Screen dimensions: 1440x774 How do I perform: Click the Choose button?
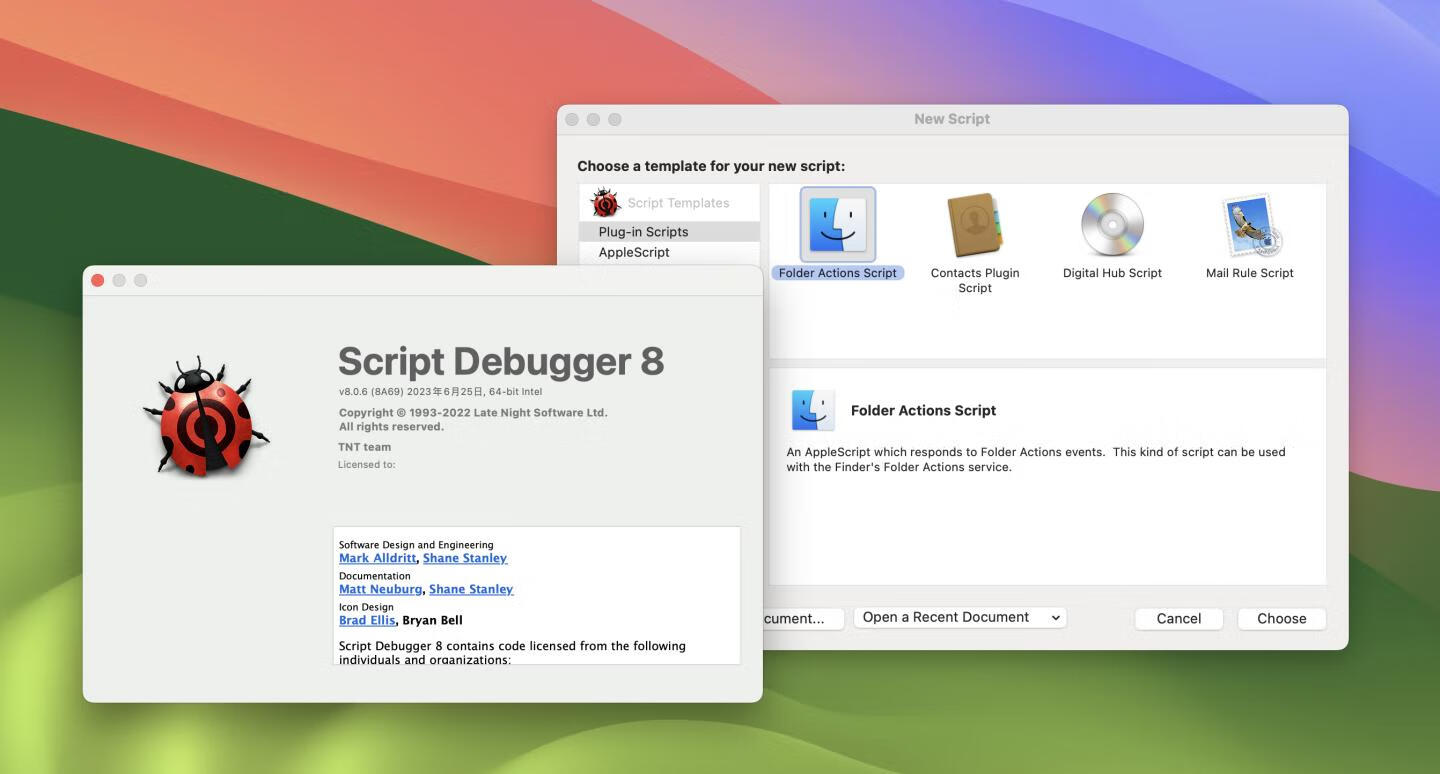click(x=1282, y=619)
